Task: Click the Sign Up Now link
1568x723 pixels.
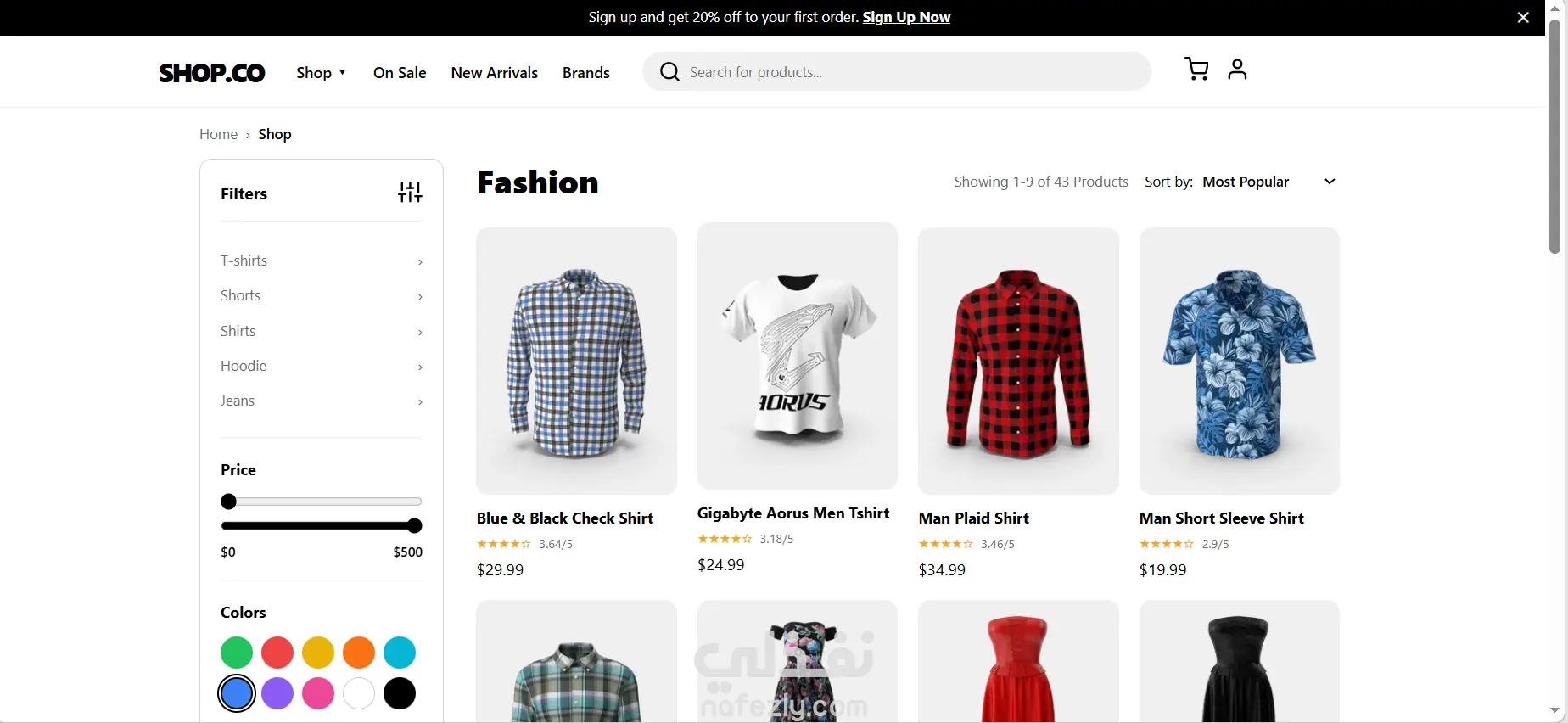Action: click(906, 17)
